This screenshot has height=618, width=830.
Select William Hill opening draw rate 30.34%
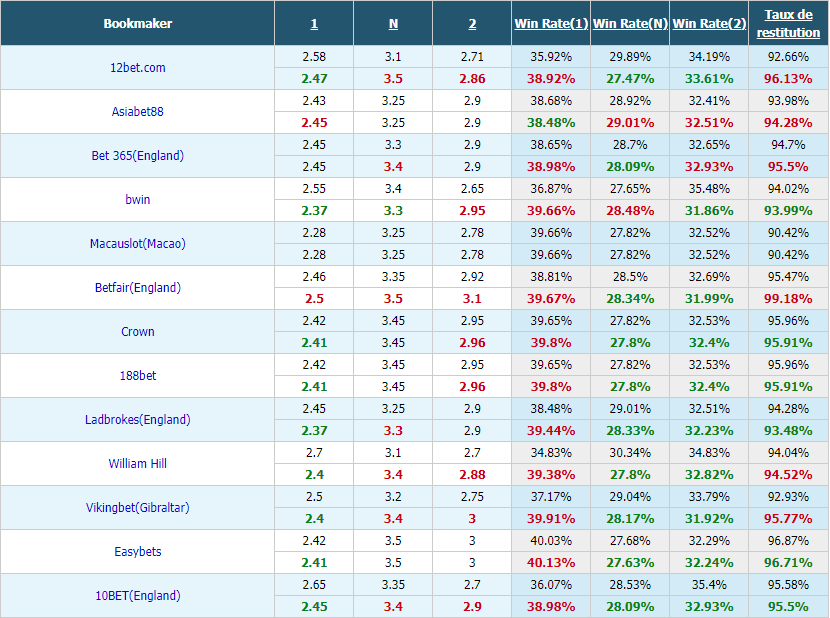point(630,453)
